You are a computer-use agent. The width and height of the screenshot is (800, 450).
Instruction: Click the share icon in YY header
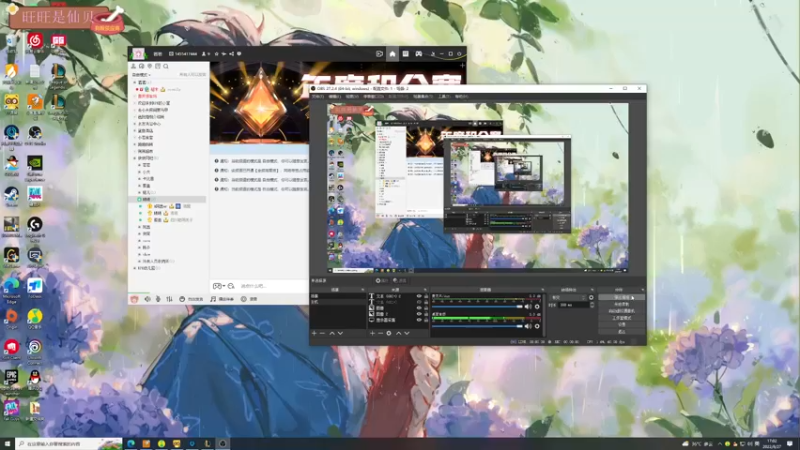pyautogui.click(x=231, y=54)
